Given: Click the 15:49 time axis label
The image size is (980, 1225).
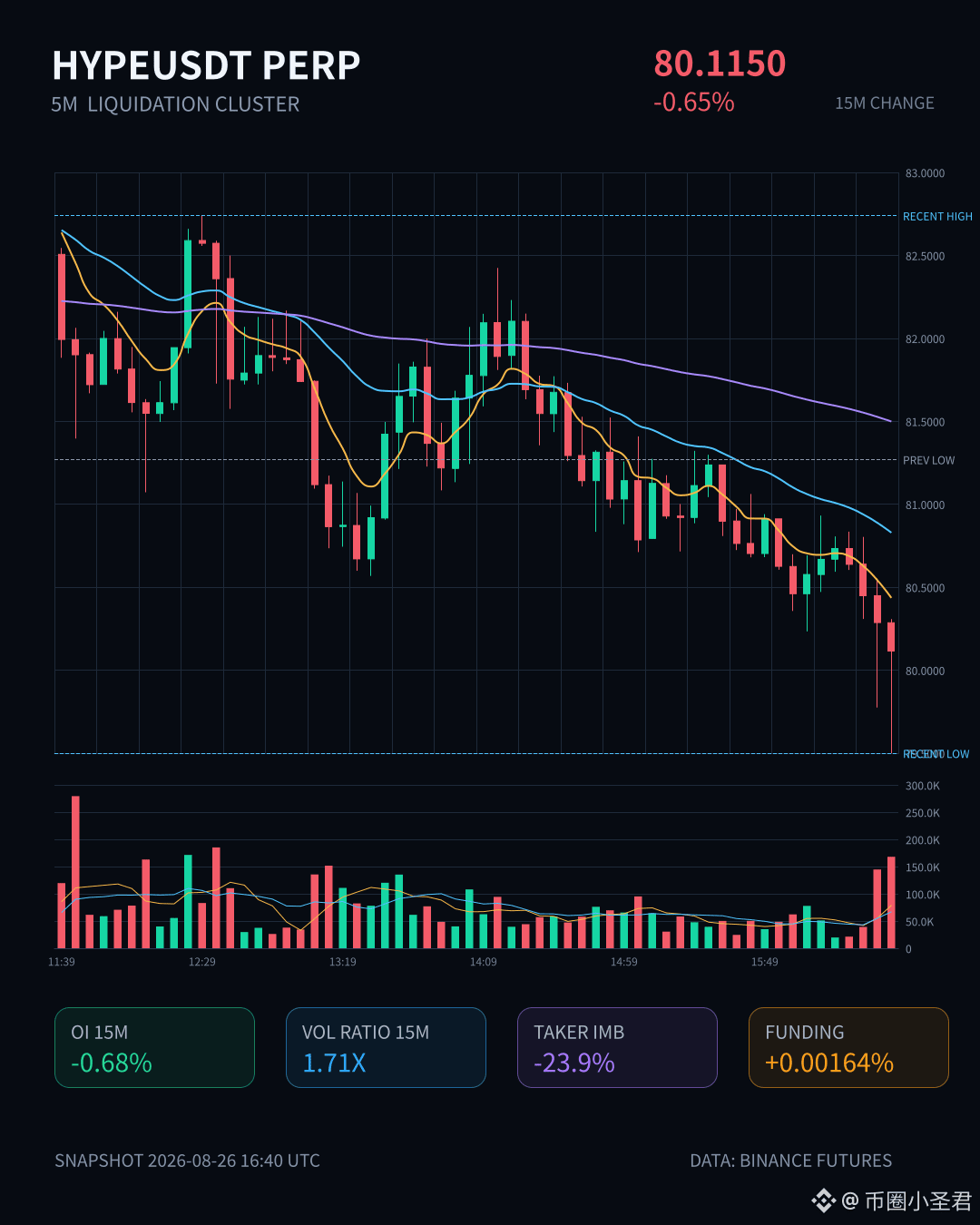Looking at the screenshot, I should (765, 962).
